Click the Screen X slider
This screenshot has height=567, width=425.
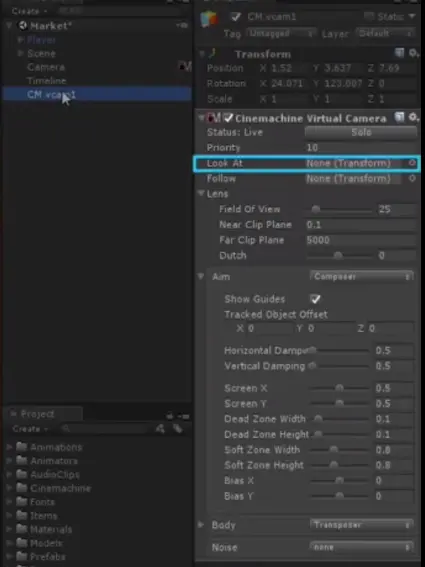(339, 388)
